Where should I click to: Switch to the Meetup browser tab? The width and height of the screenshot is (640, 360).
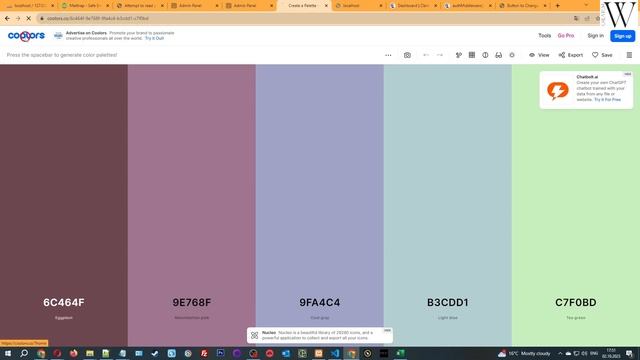(84, 6)
